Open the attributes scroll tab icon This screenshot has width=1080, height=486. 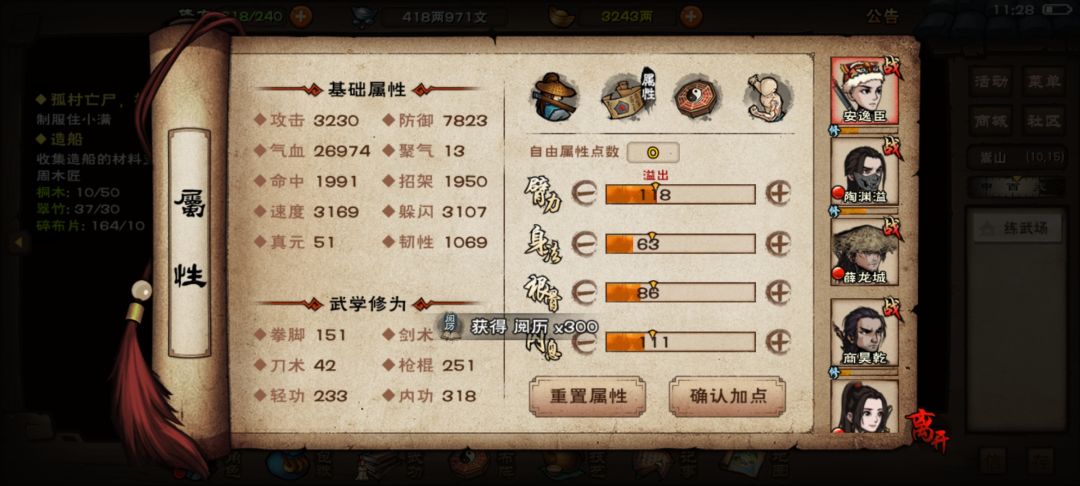[627, 97]
